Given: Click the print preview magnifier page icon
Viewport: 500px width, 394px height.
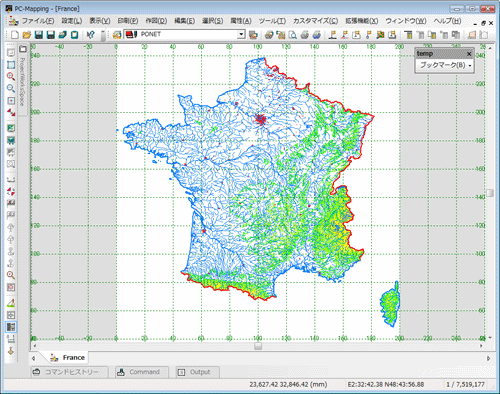Looking at the screenshot, I should 293,35.
